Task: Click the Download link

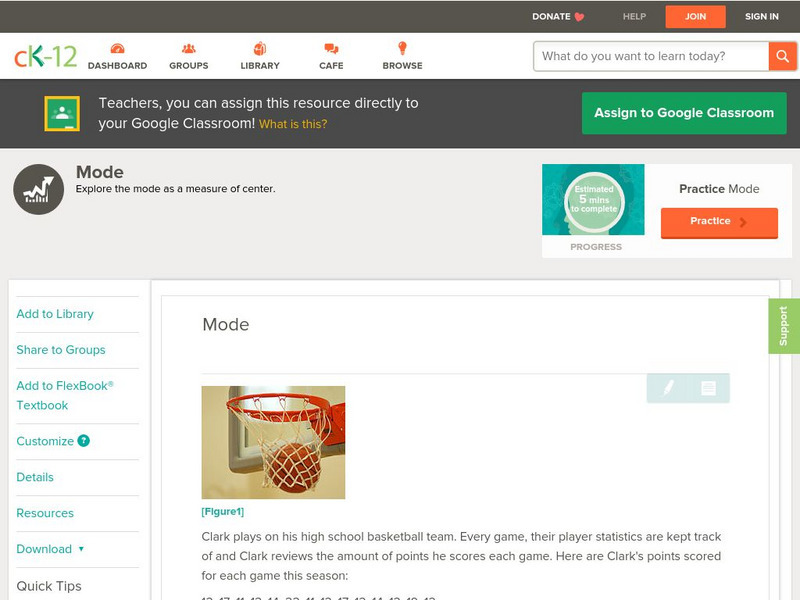Action: point(44,549)
